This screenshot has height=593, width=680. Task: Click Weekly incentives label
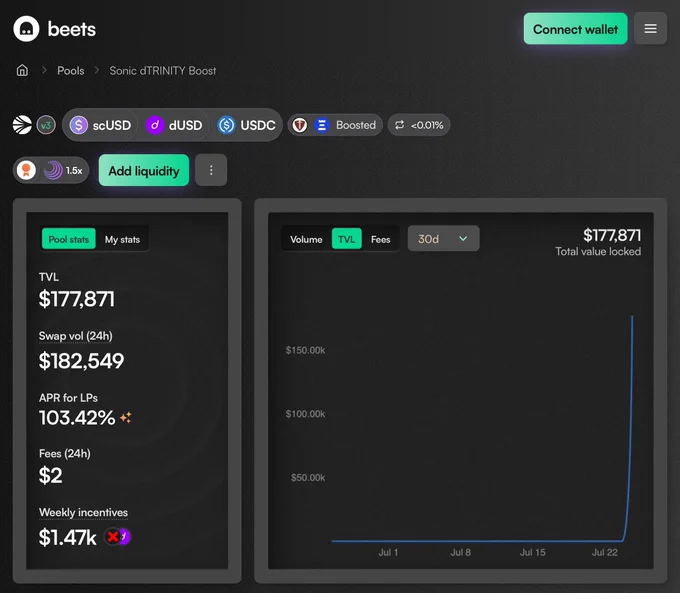coord(83,512)
